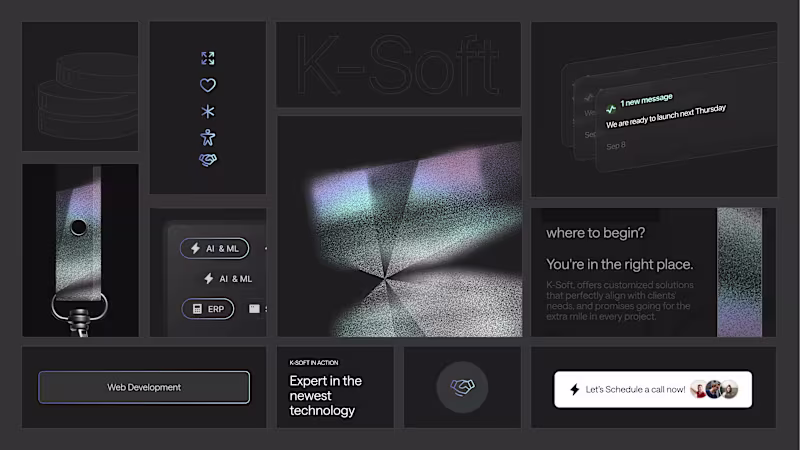Image resolution: width=800 pixels, height=450 pixels.
Task: Click the calculator icon in ERP pill
Action: [197, 309]
